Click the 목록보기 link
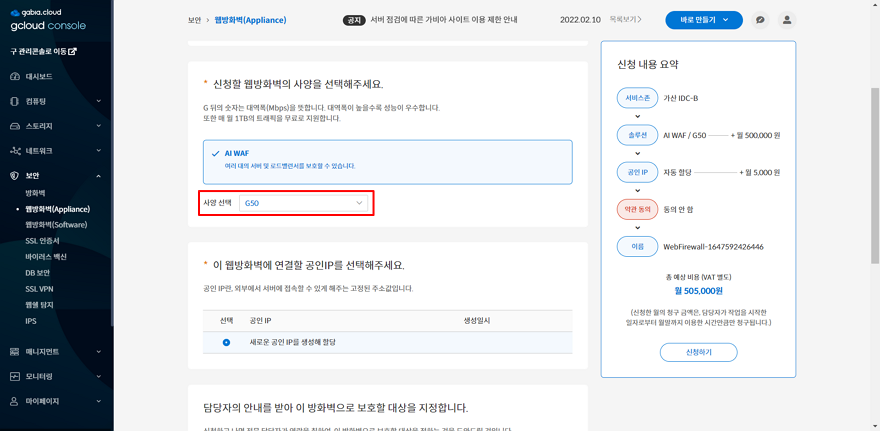The width and height of the screenshot is (880, 431). pos(625,20)
